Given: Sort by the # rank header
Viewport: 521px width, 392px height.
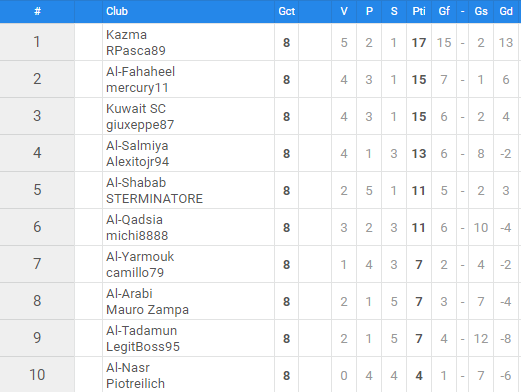Looking at the screenshot, I should tap(37, 11).
